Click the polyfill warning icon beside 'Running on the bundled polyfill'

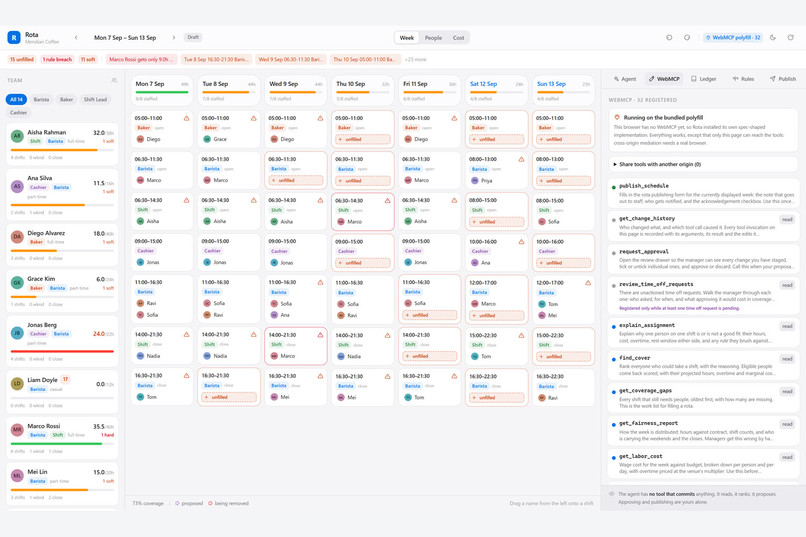click(617, 118)
